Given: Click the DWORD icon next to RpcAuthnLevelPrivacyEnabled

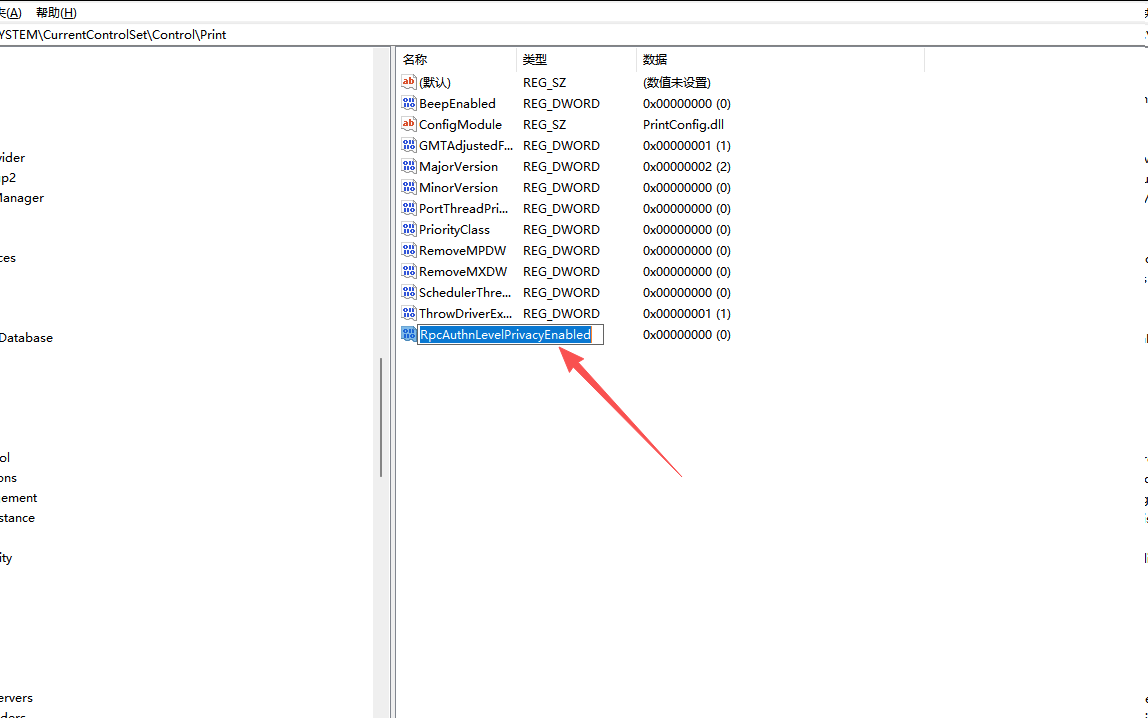Looking at the screenshot, I should 408,334.
